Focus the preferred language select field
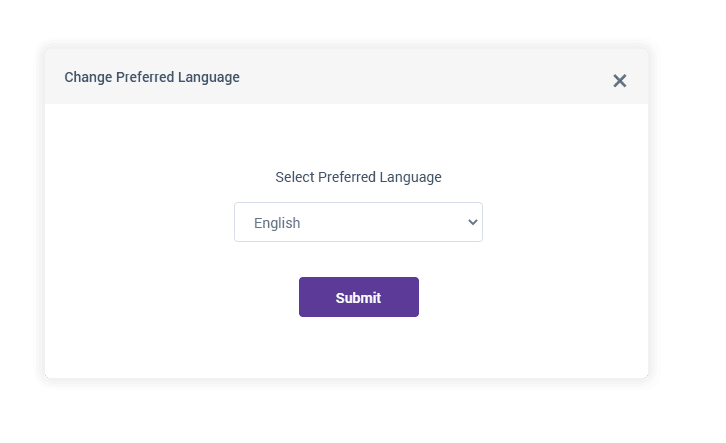This screenshot has width=726, height=443. (x=358, y=222)
